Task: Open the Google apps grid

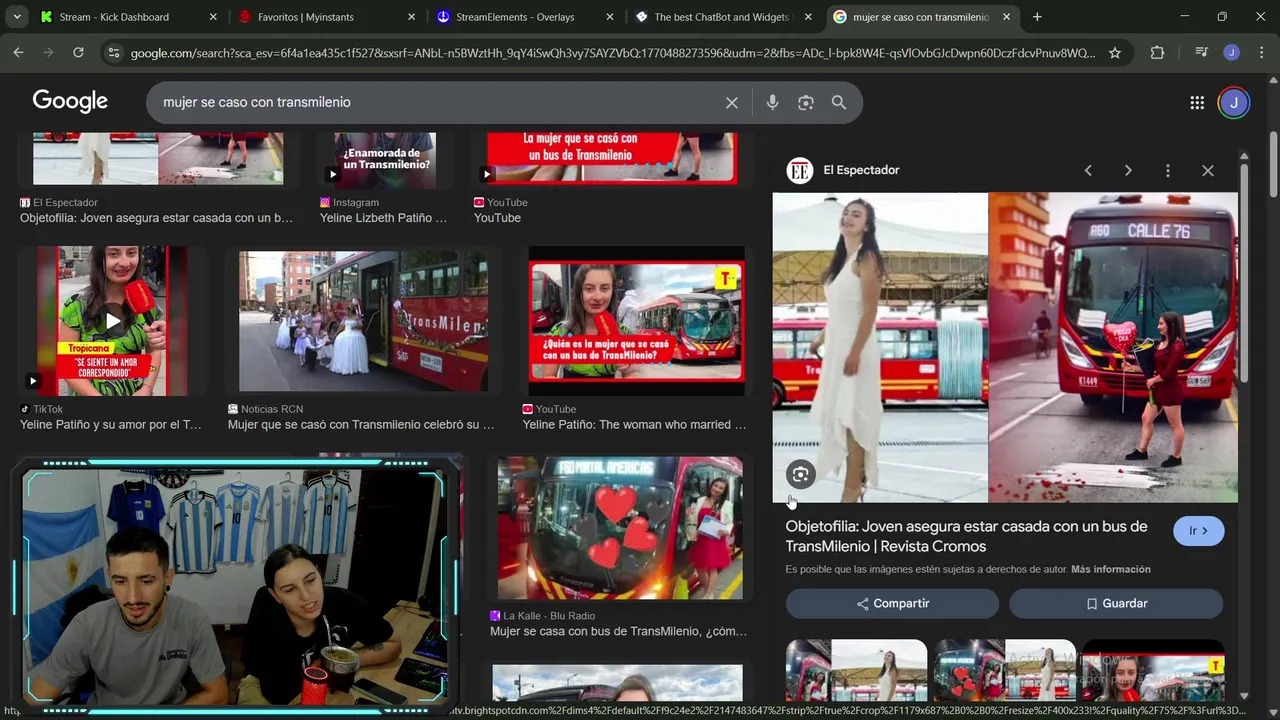Action: pos(1197,102)
